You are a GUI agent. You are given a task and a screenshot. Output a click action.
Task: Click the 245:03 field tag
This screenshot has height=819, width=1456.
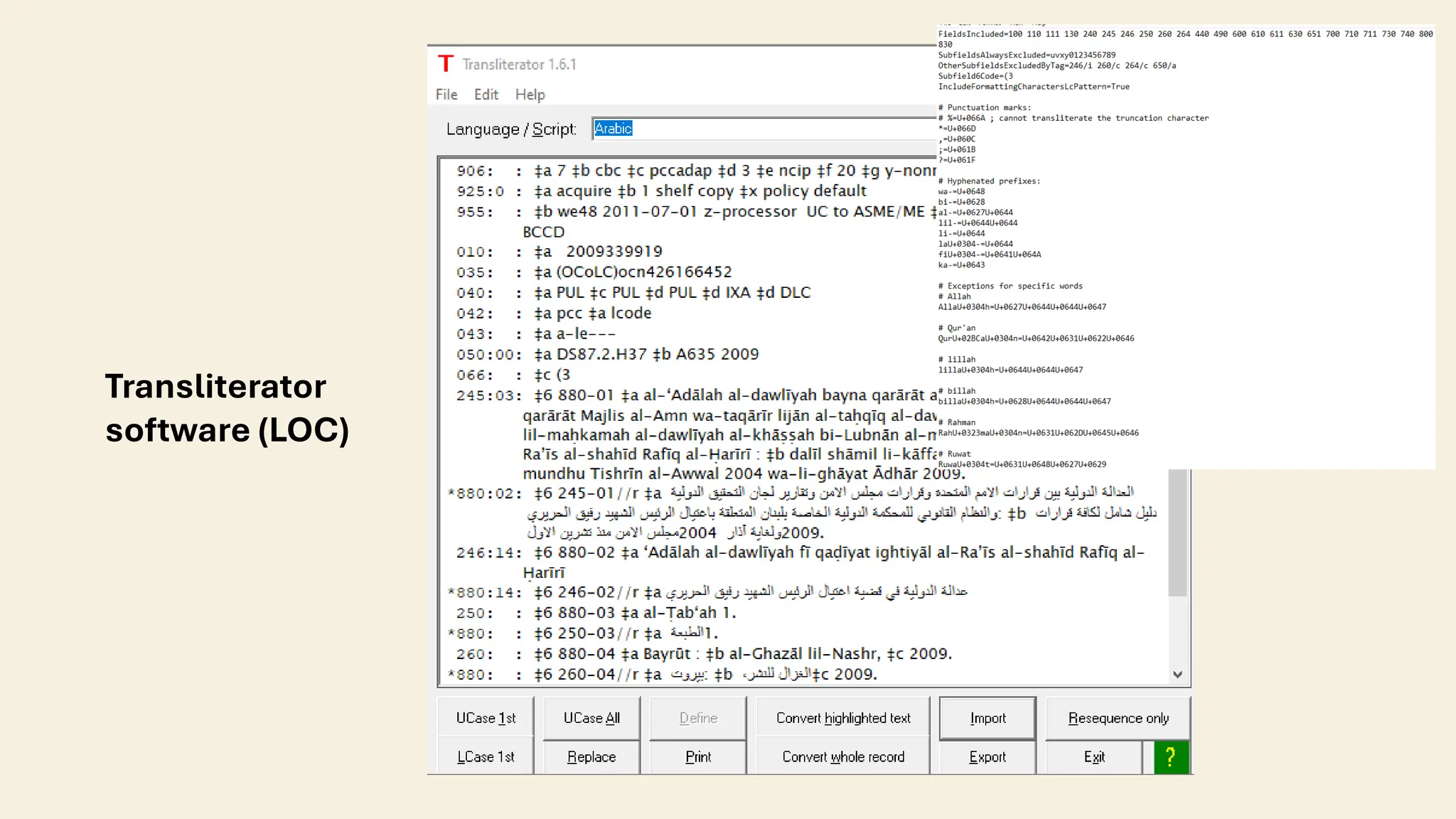(488, 396)
